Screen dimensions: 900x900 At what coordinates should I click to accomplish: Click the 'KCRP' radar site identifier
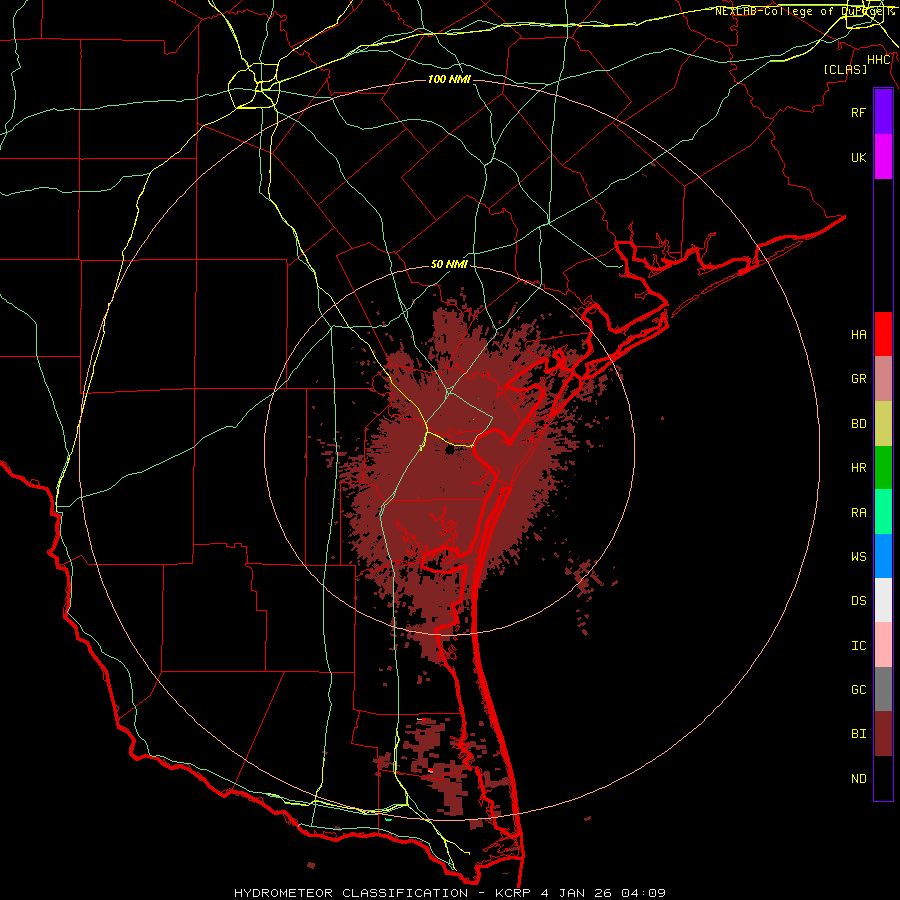[512, 893]
